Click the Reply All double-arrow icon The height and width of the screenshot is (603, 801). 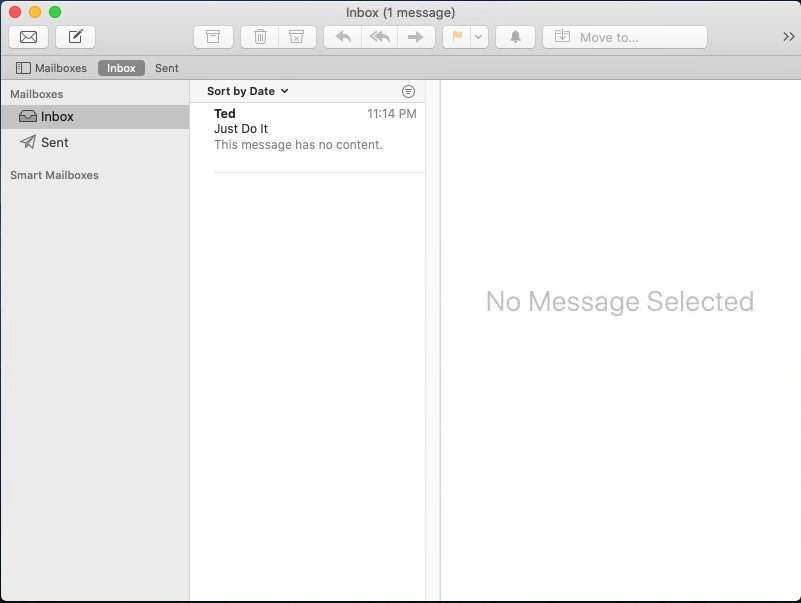click(x=379, y=37)
